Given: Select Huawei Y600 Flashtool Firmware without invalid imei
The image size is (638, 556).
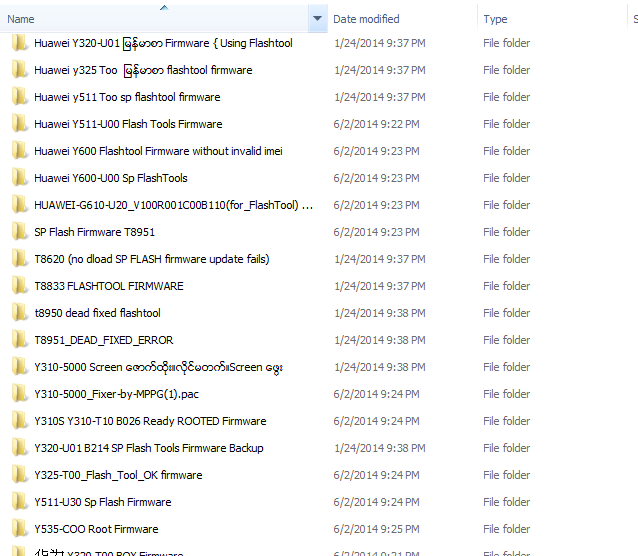Looking at the screenshot, I should 158,151.
